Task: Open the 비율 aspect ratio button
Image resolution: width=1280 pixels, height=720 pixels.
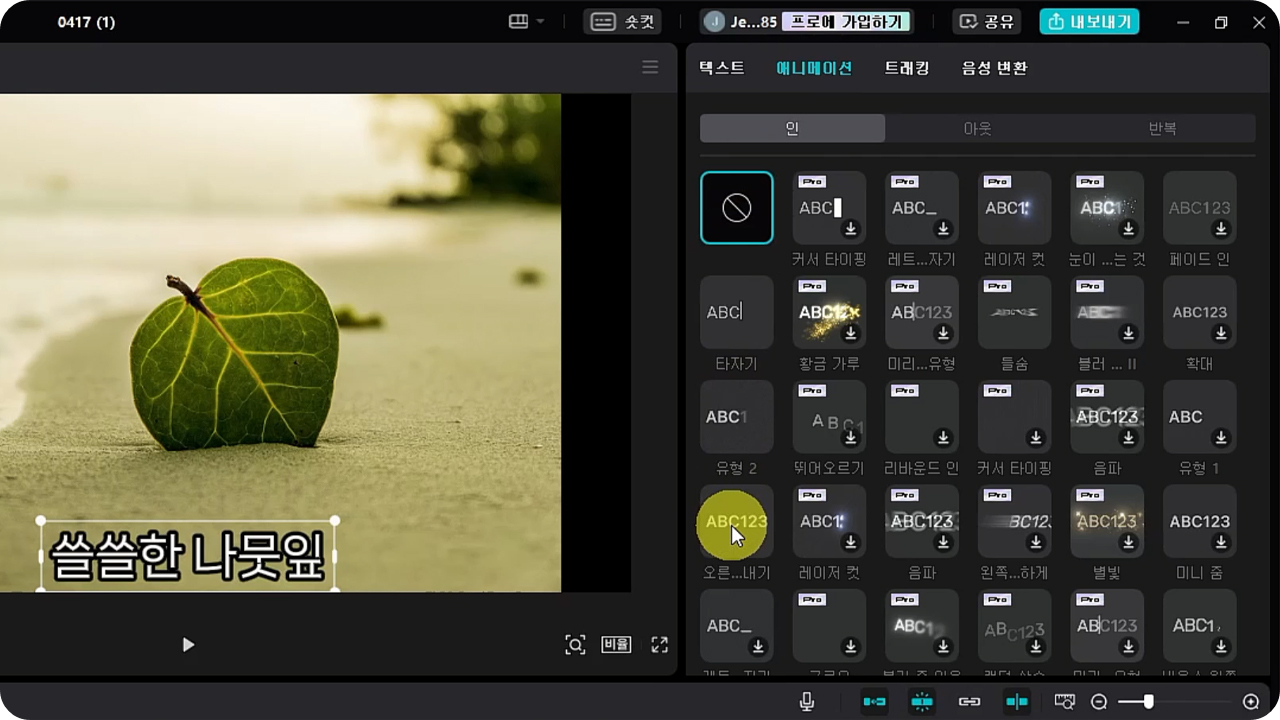Action: (x=616, y=645)
